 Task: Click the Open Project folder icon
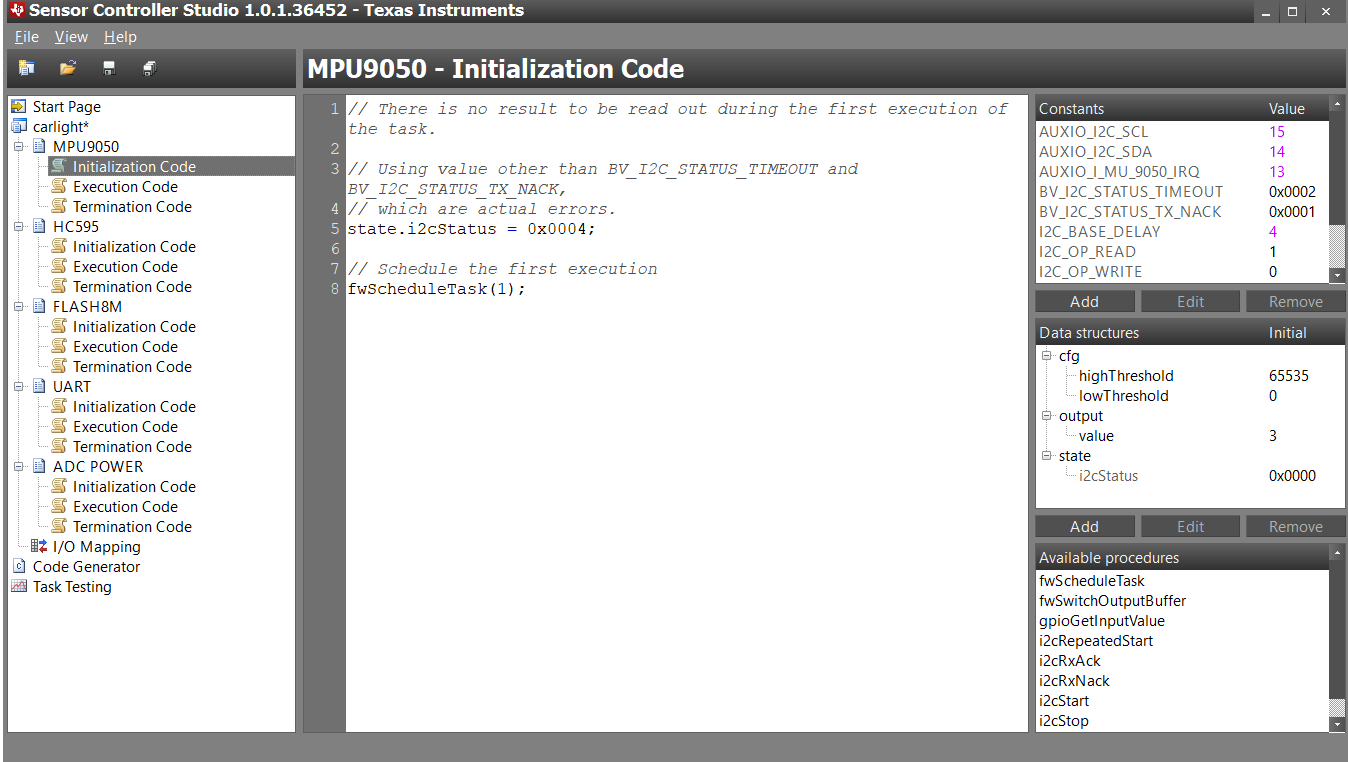[68, 68]
